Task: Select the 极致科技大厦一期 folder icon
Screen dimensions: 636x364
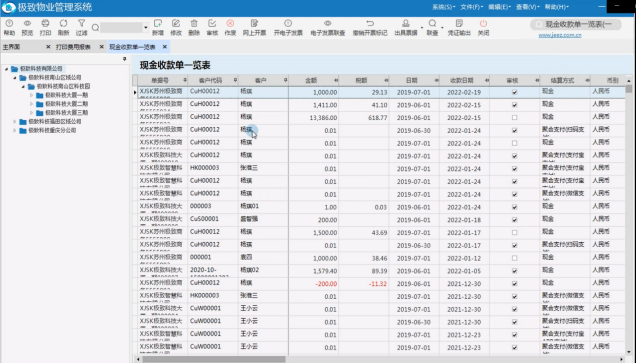Action: (x=40, y=95)
